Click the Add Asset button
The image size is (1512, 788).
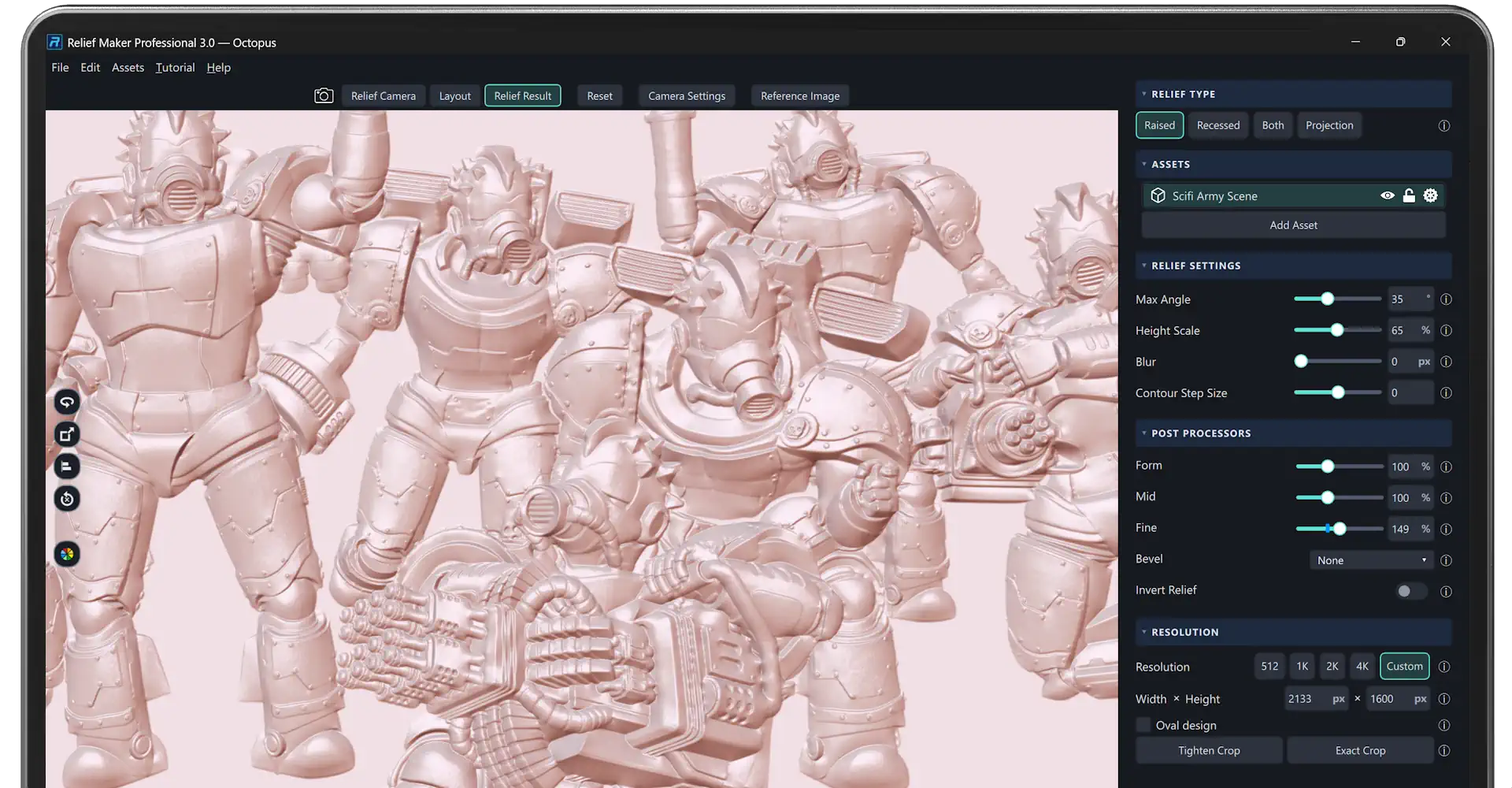pos(1293,225)
